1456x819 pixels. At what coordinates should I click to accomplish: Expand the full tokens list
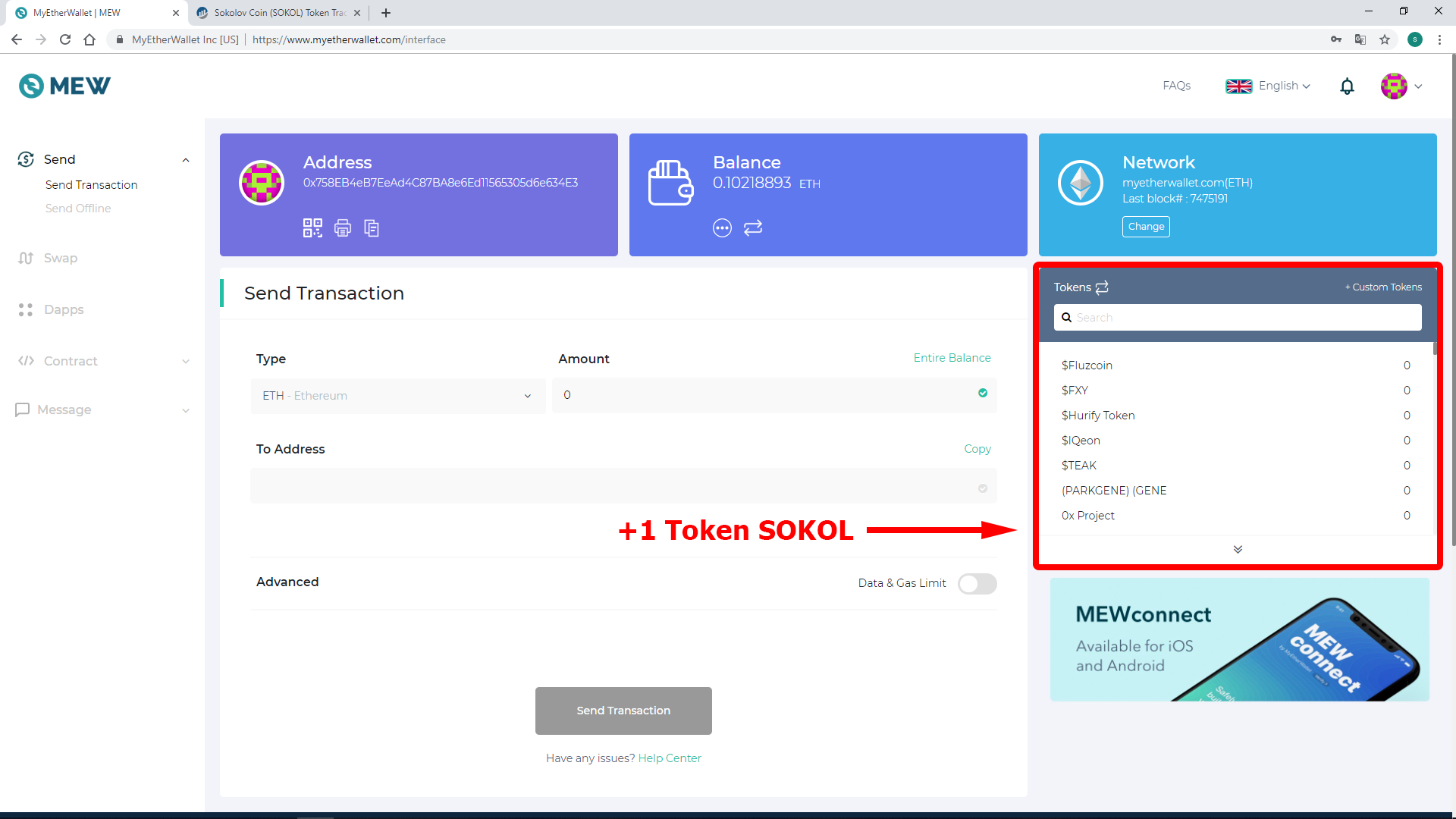point(1238,550)
